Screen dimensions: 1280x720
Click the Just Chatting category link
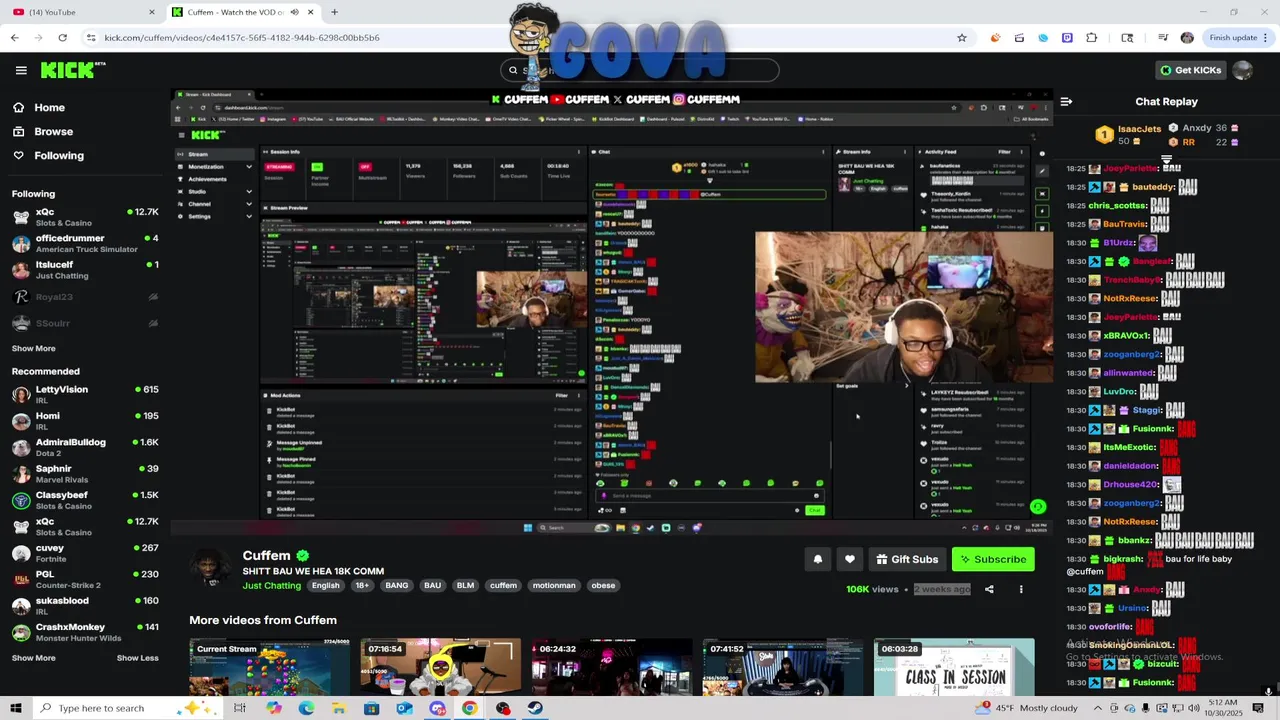point(271,586)
